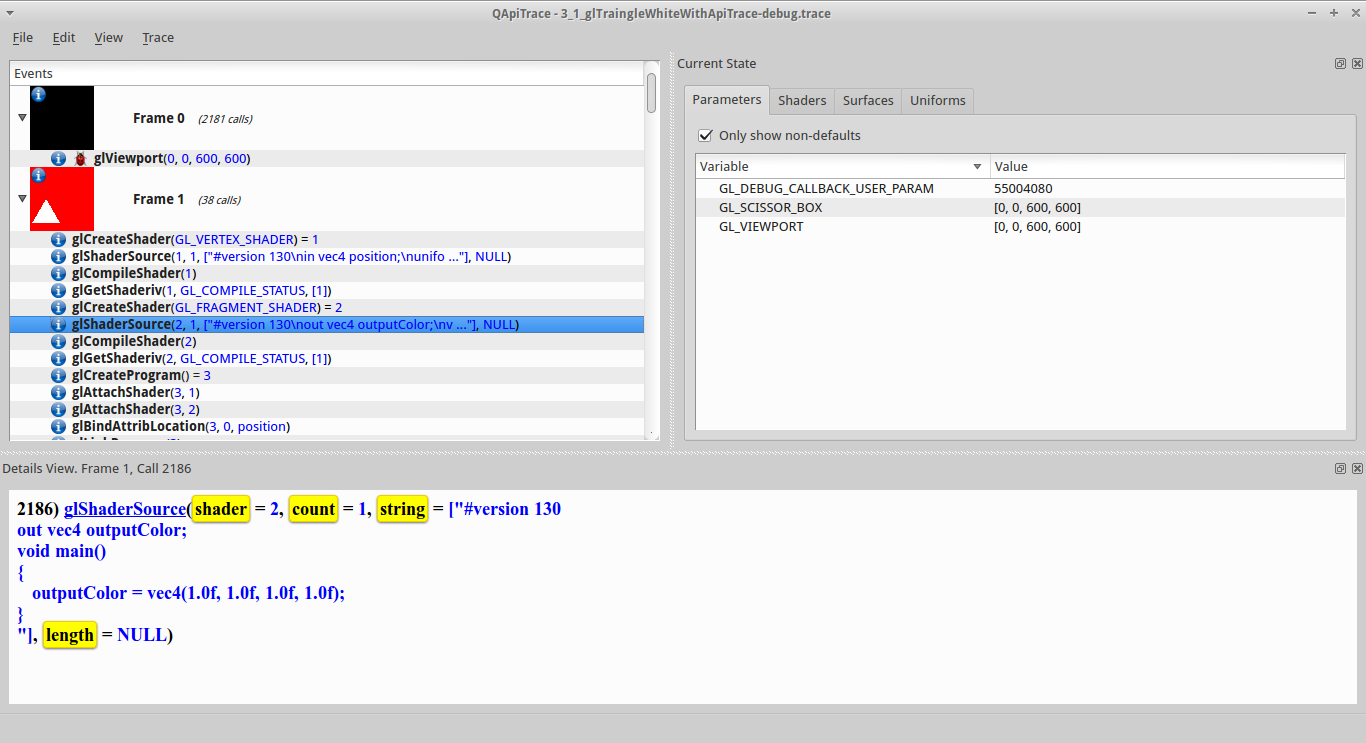This screenshot has height=743, width=1366.
Task: Switch to the Uniforms tab
Action: [938, 100]
